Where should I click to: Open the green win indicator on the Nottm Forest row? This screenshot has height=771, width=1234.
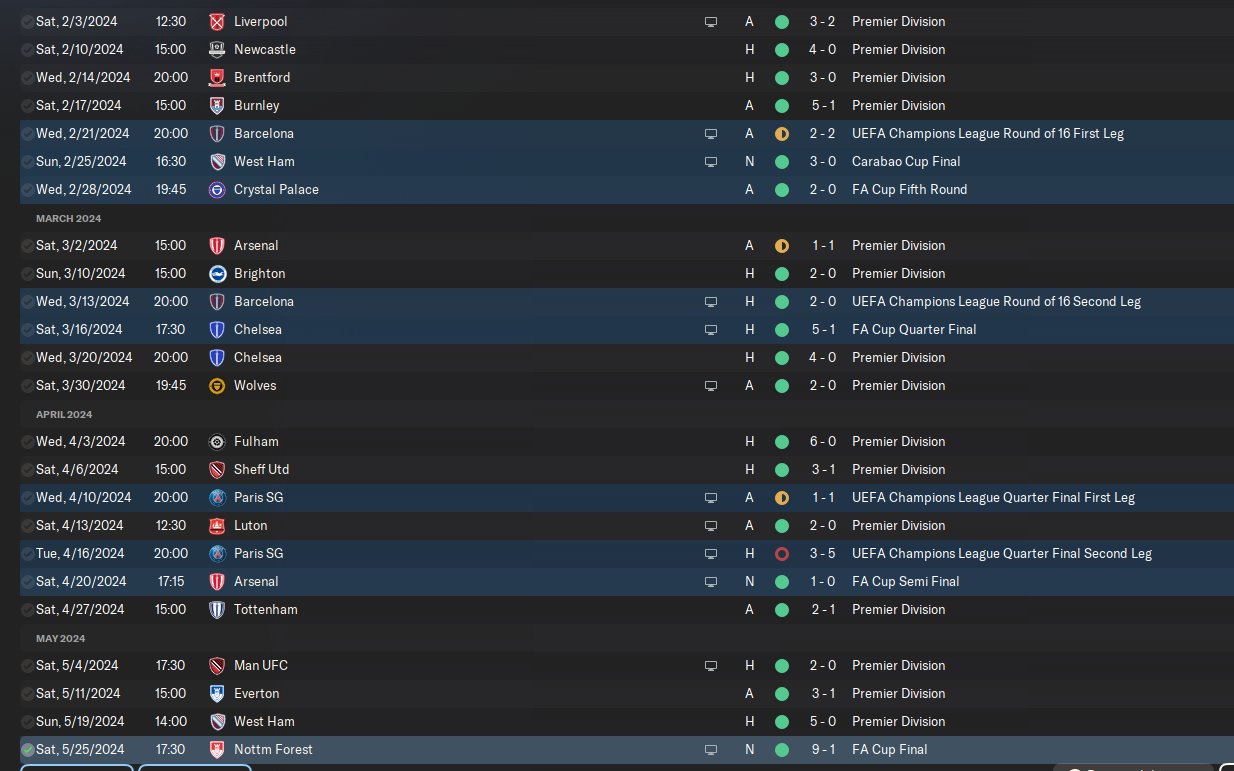click(781, 749)
